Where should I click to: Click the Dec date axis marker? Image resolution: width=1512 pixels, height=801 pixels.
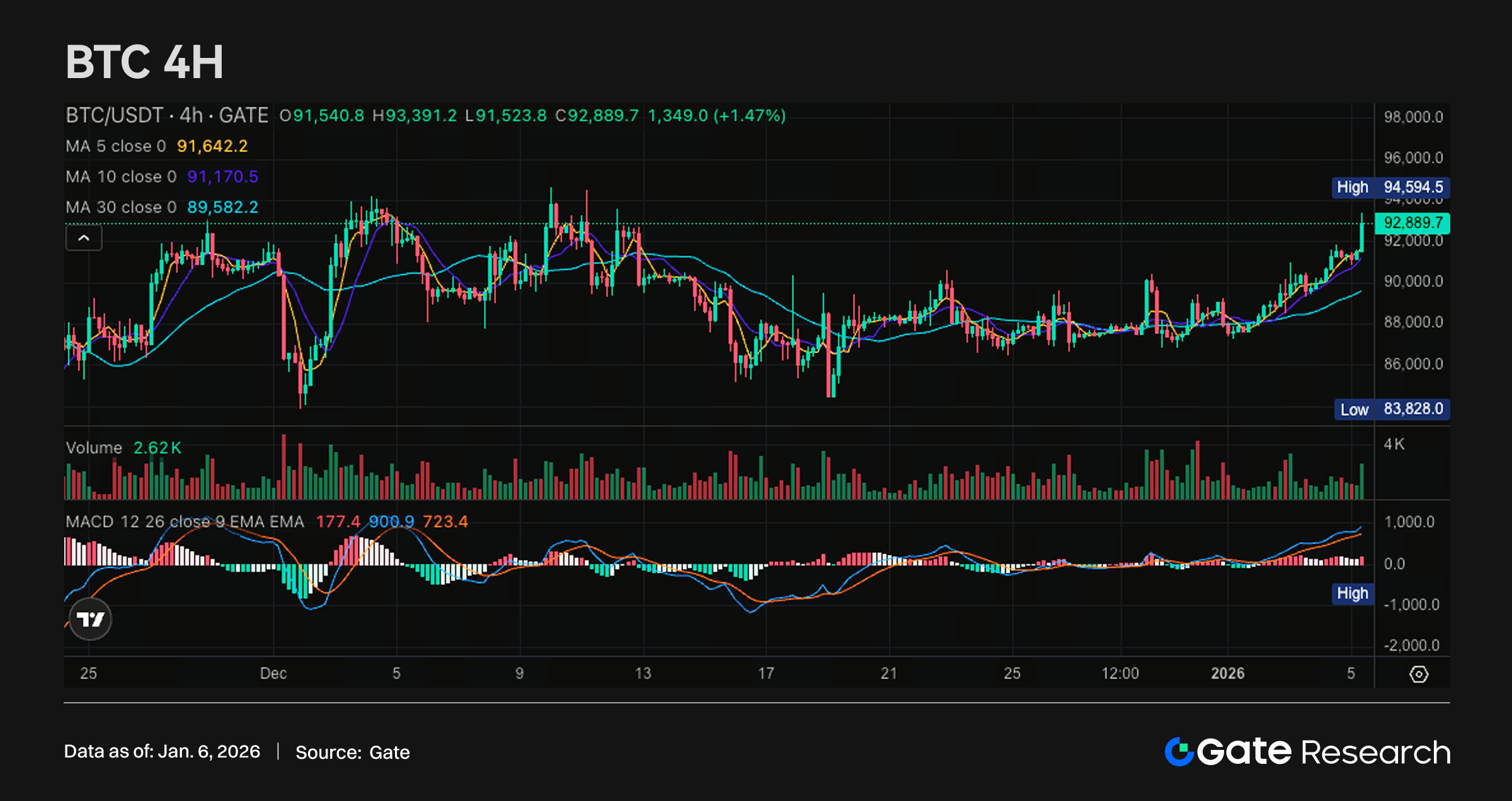273,673
